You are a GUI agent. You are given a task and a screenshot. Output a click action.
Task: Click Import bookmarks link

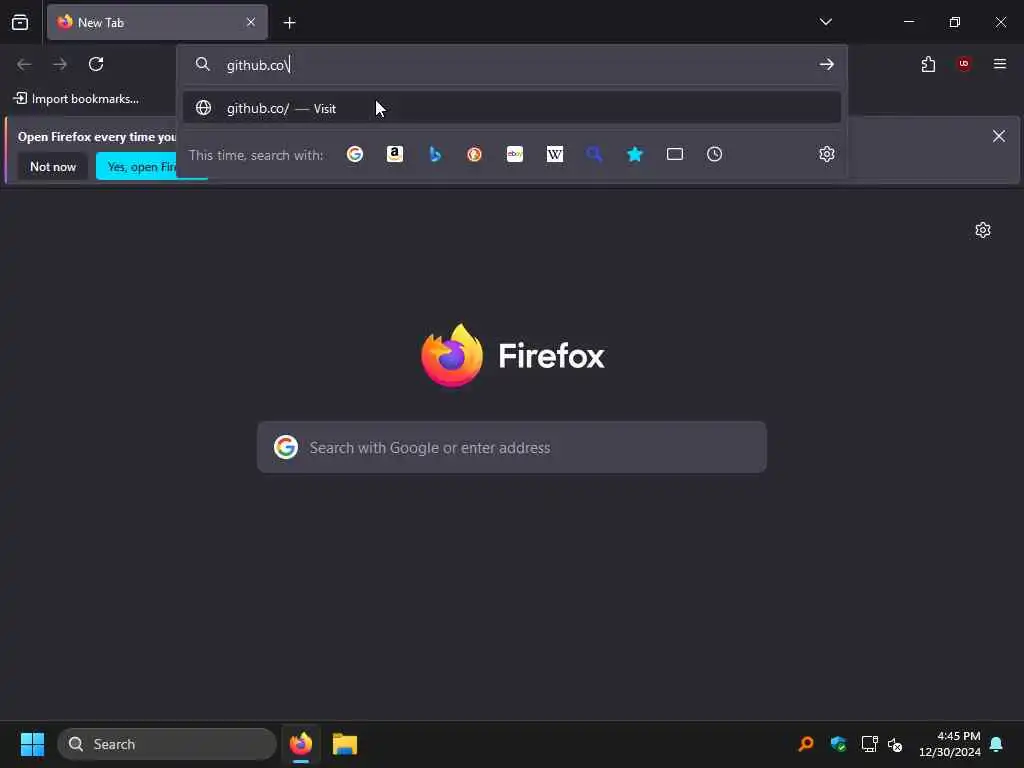pyautogui.click(x=76, y=99)
